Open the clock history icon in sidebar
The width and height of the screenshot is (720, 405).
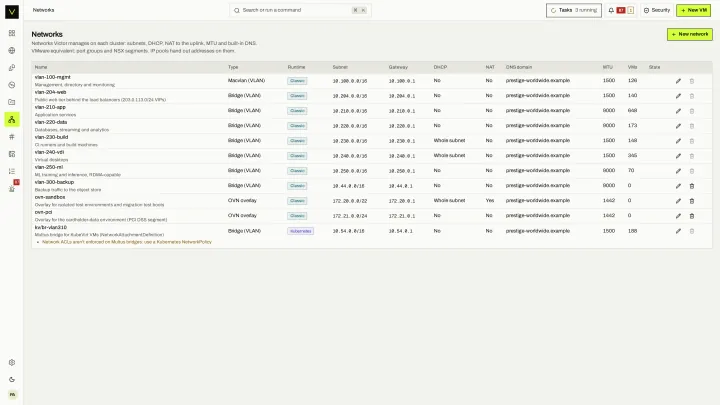point(12,85)
